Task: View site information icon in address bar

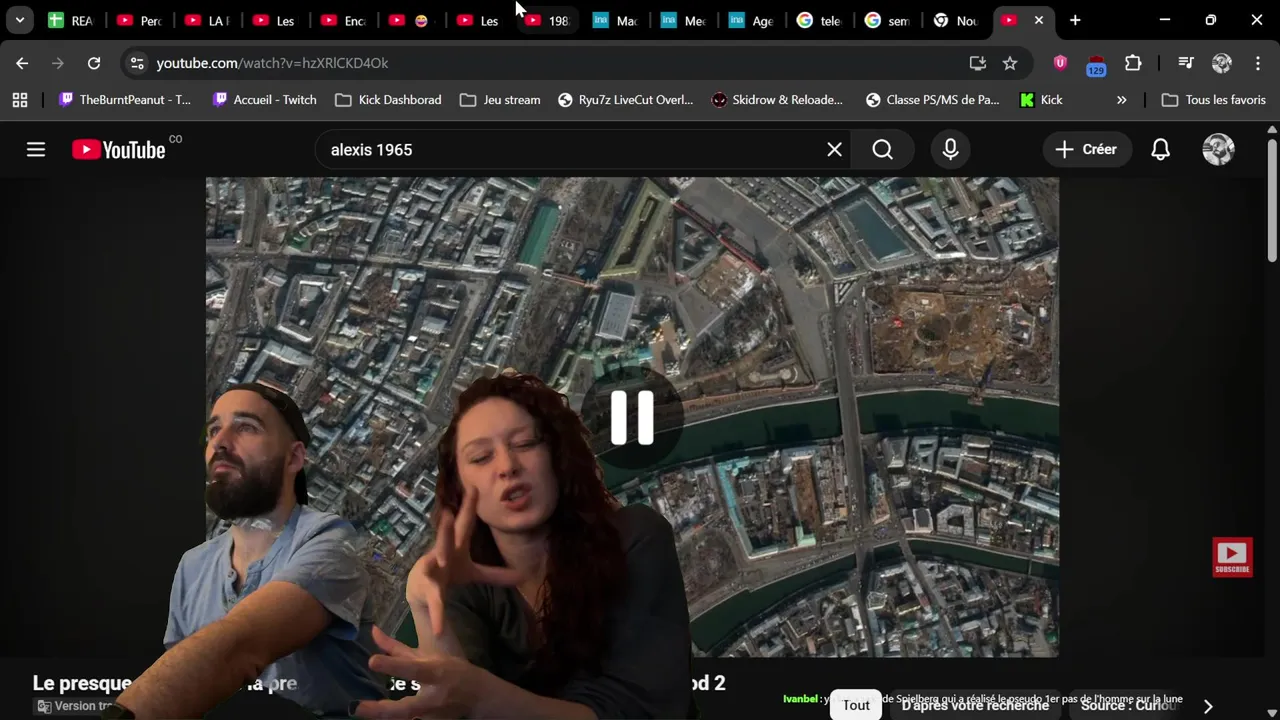Action: 137,63
